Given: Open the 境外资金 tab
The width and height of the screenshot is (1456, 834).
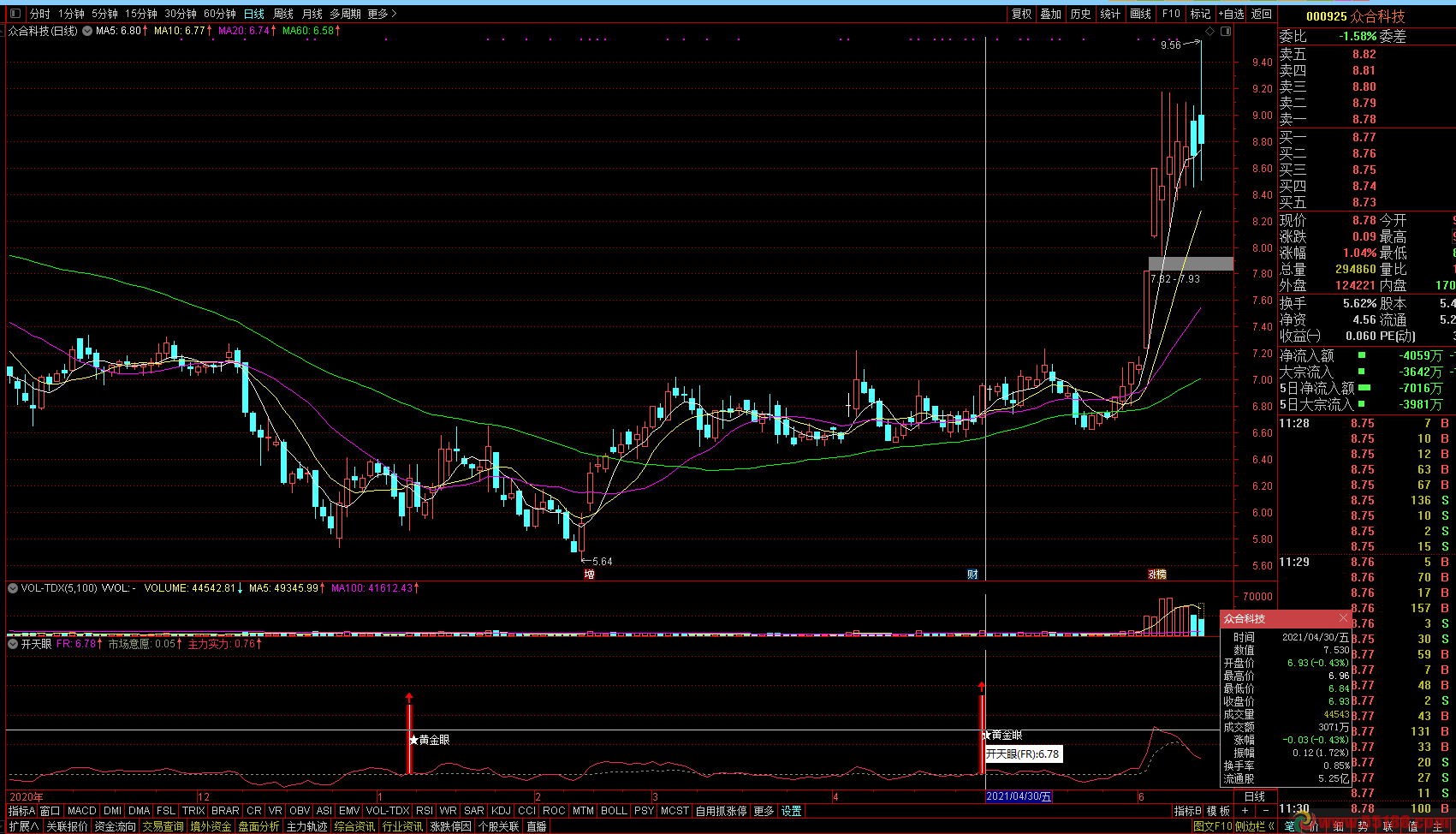Looking at the screenshot, I should (x=211, y=826).
